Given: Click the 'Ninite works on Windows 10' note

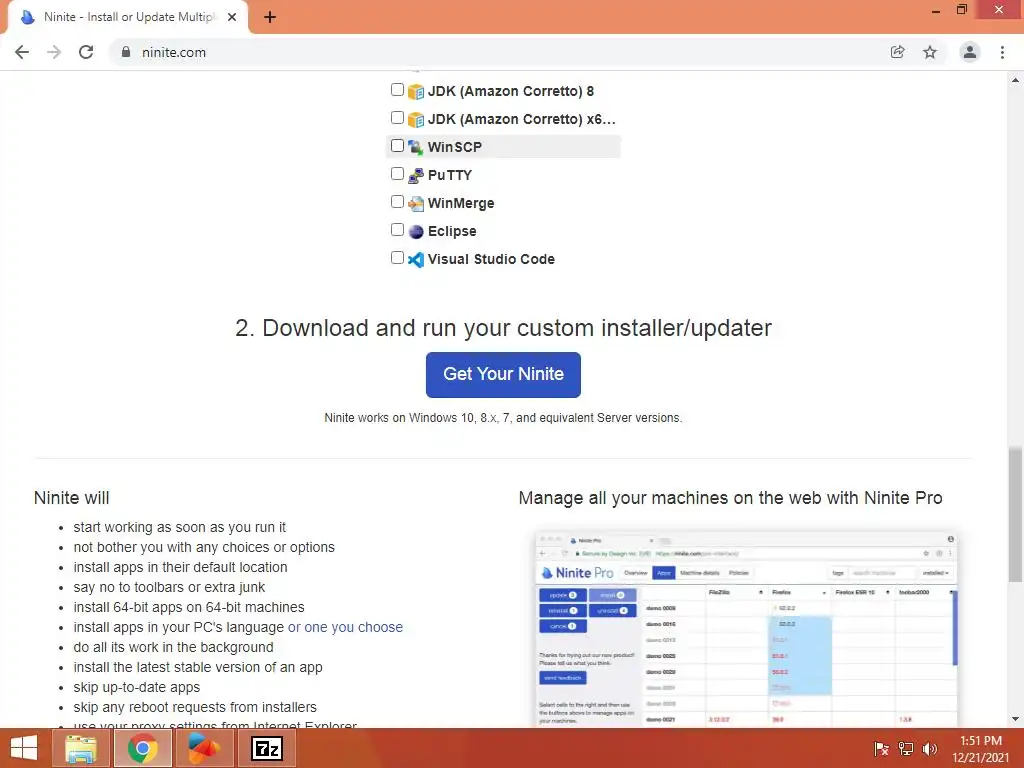Looking at the screenshot, I should (503, 418).
